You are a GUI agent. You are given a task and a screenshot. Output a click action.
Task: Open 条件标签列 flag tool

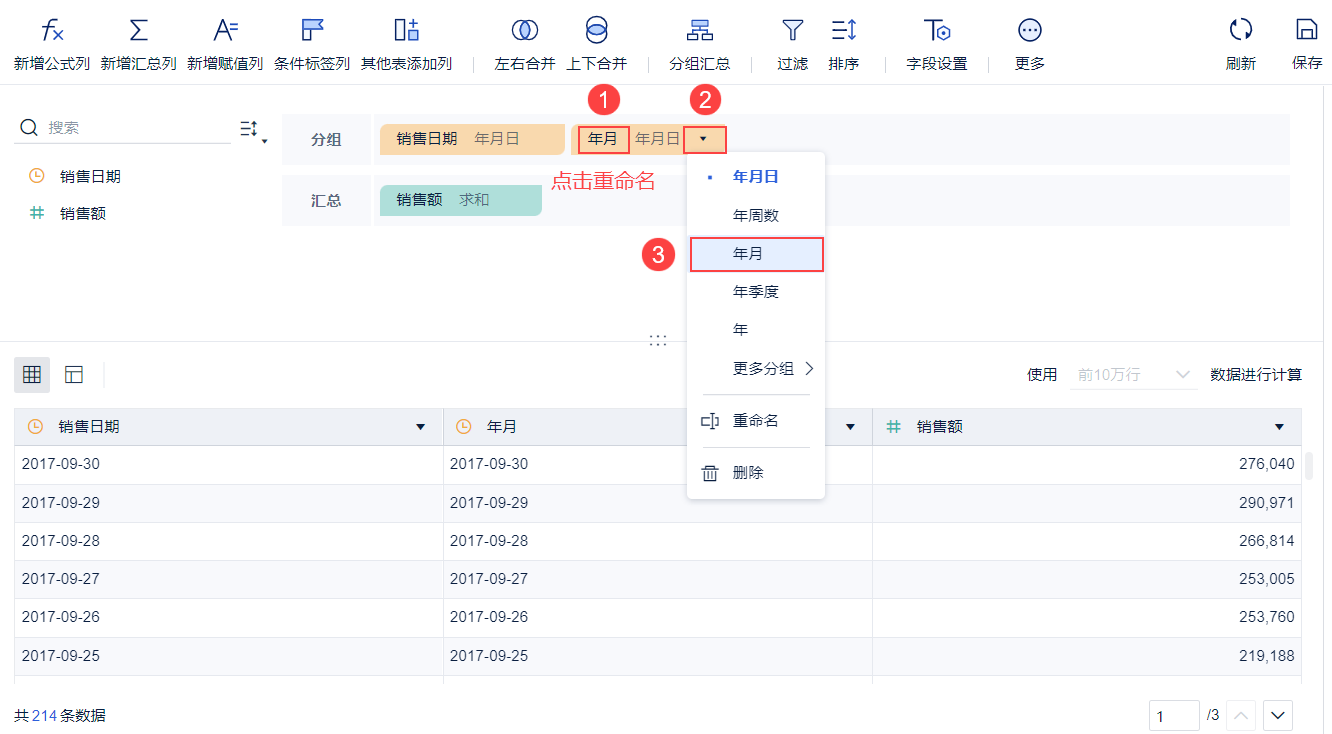312,30
